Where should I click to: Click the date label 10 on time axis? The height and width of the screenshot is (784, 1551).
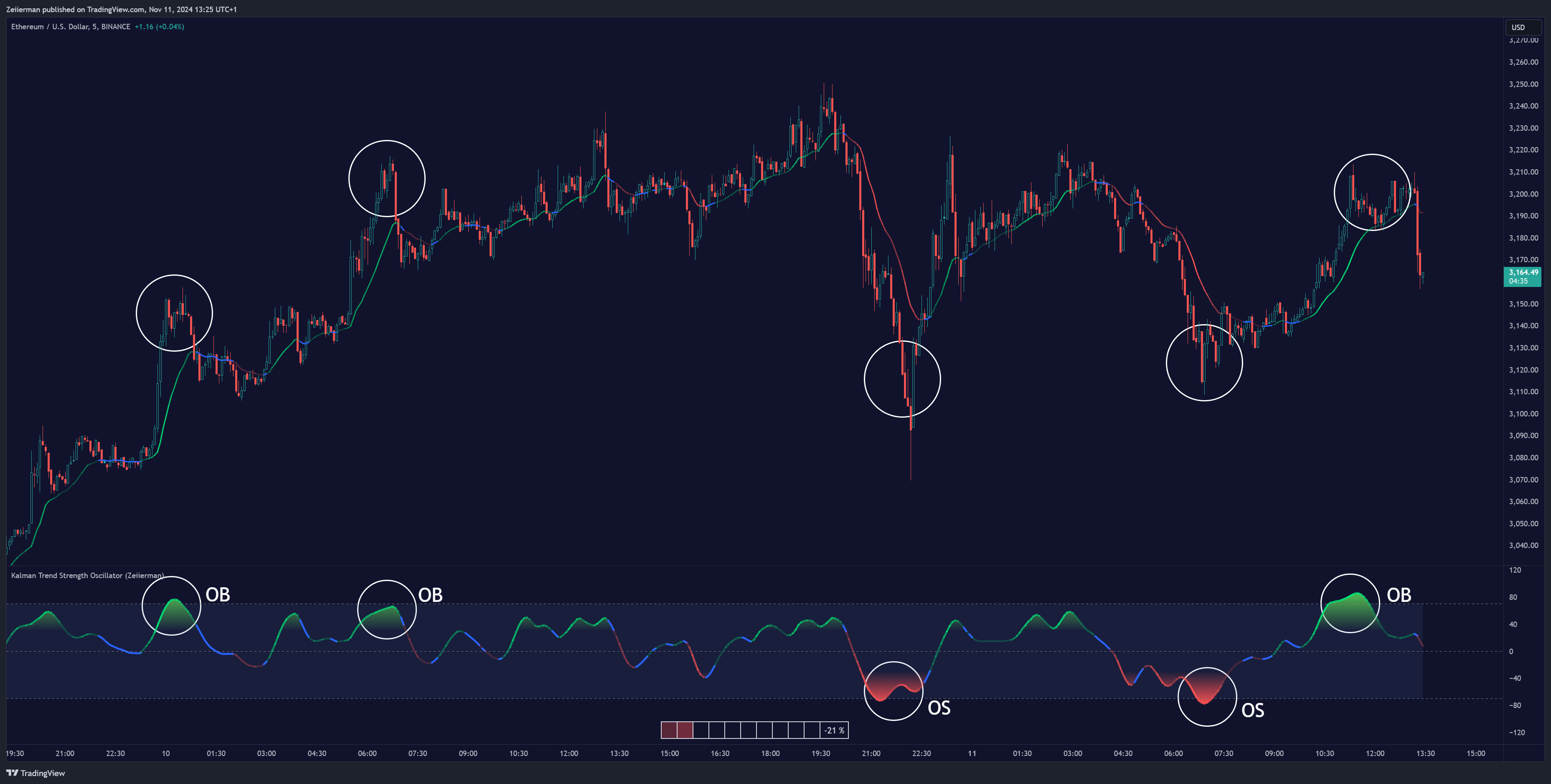point(165,753)
